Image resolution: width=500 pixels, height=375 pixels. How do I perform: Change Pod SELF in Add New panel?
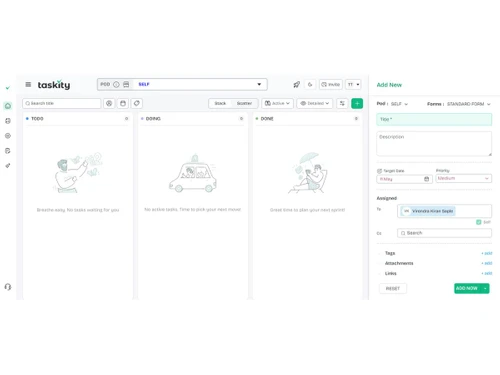pyautogui.click(x=399, y=104)
